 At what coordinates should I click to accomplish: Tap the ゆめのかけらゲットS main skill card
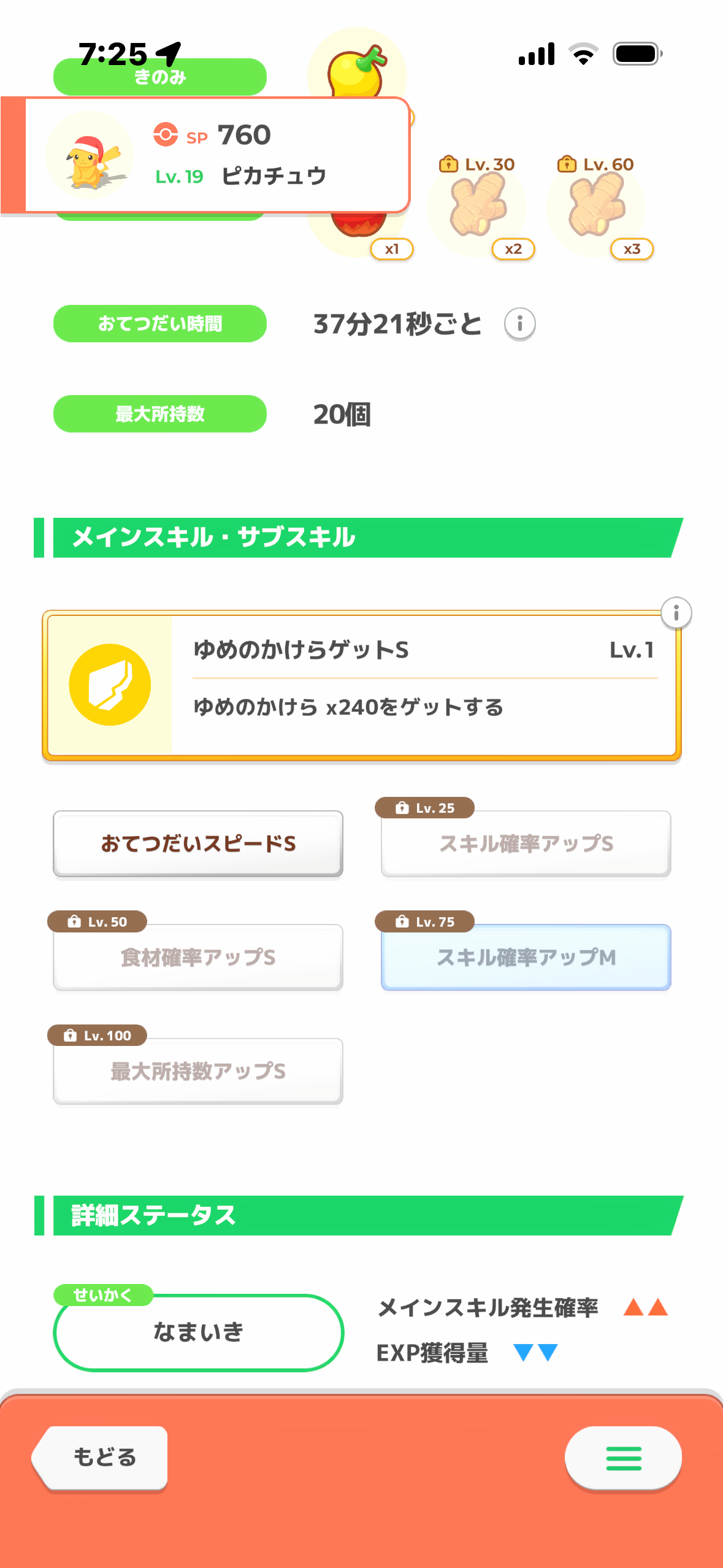tap(423, 685)
